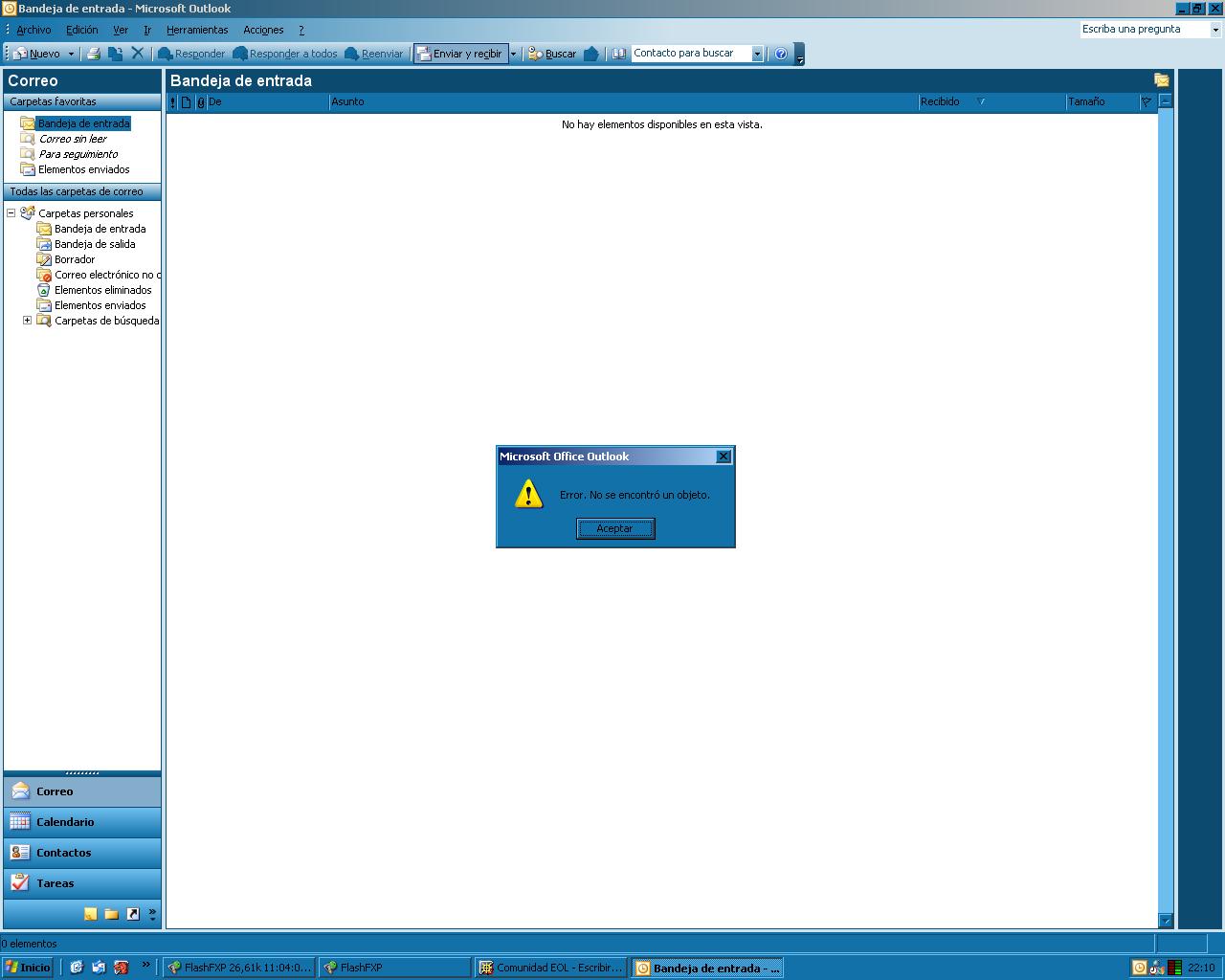
Task: Sort by the De column header
Action: coord(268,101)
